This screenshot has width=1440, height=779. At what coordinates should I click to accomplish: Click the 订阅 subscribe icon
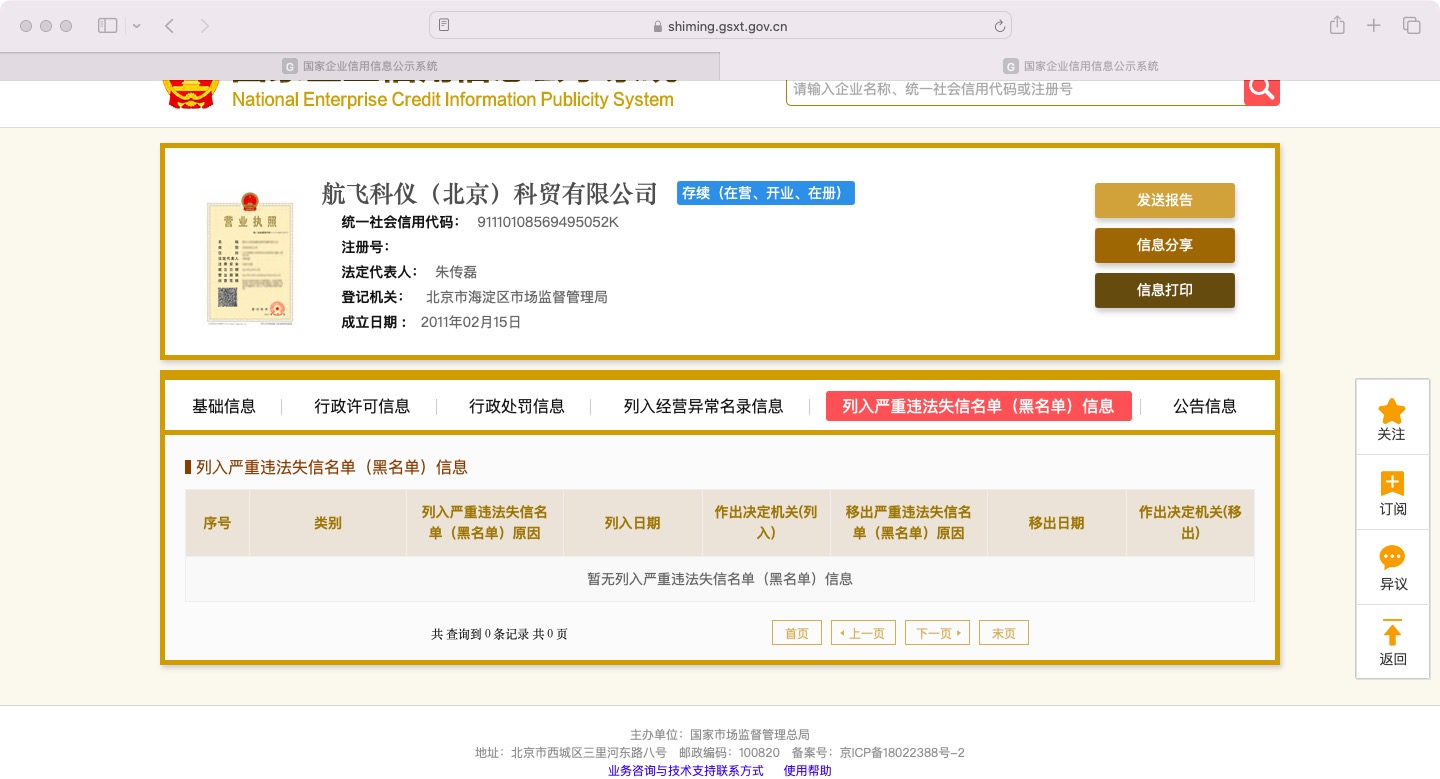pyautogui.click(x=1392, y=483)
